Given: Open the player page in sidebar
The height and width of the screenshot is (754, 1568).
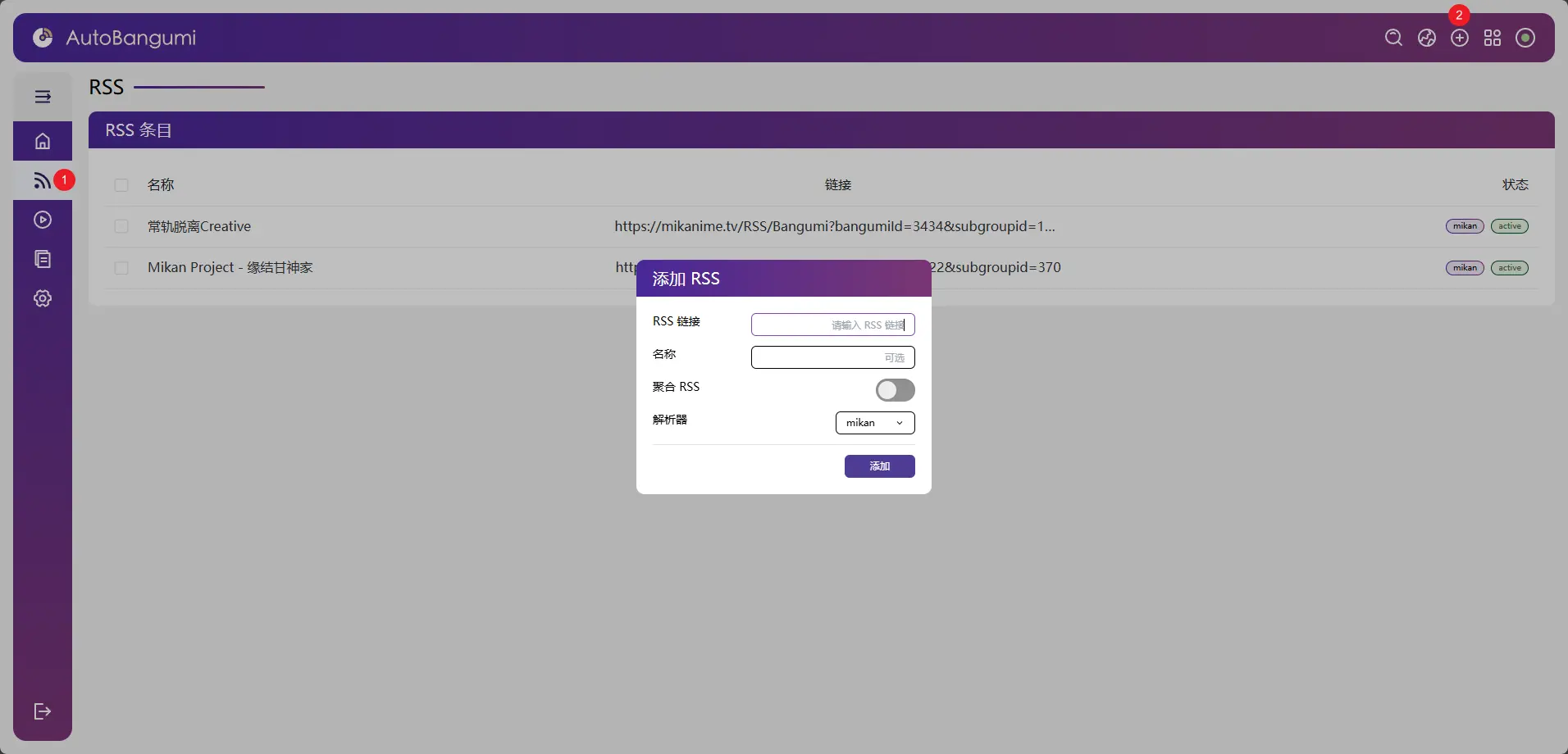Looking at the screenshot, I should (x=43, y=220).
